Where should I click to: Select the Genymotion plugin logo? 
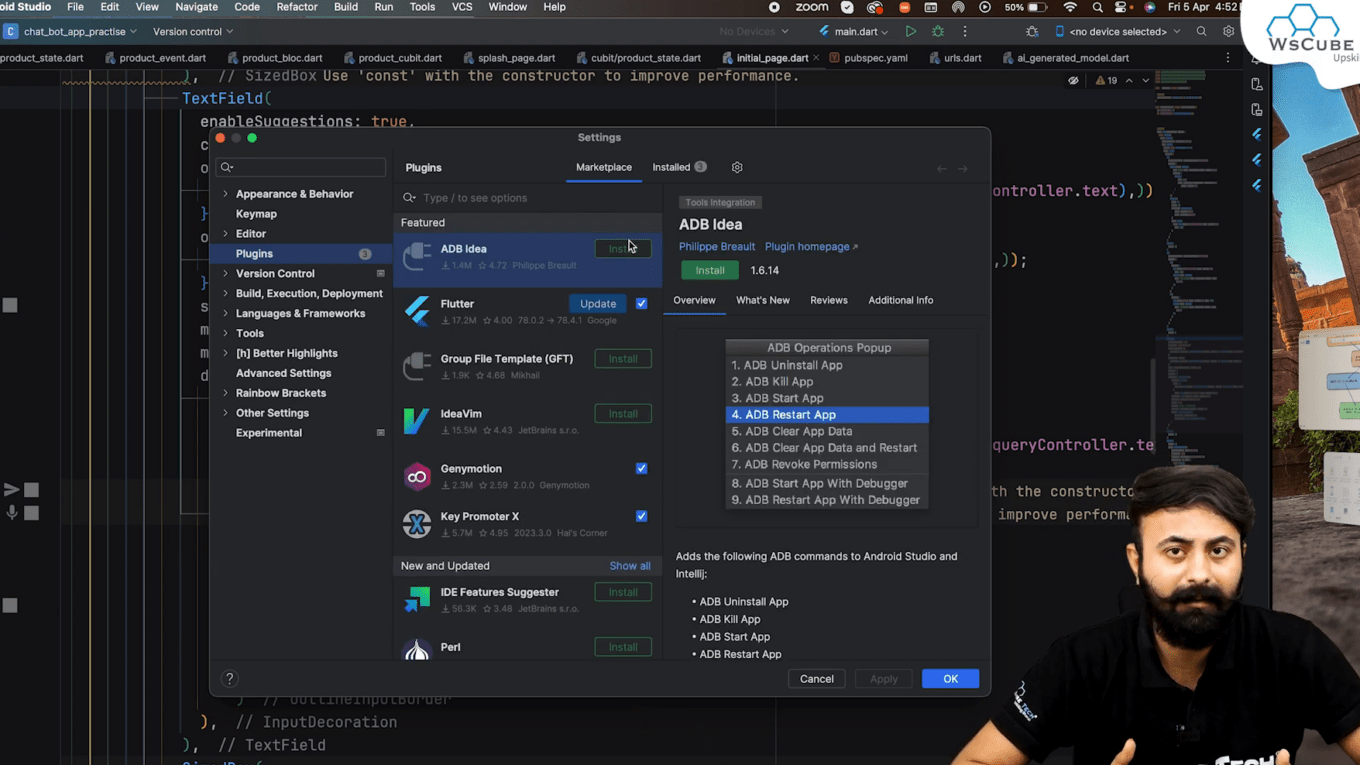point(417,476)
